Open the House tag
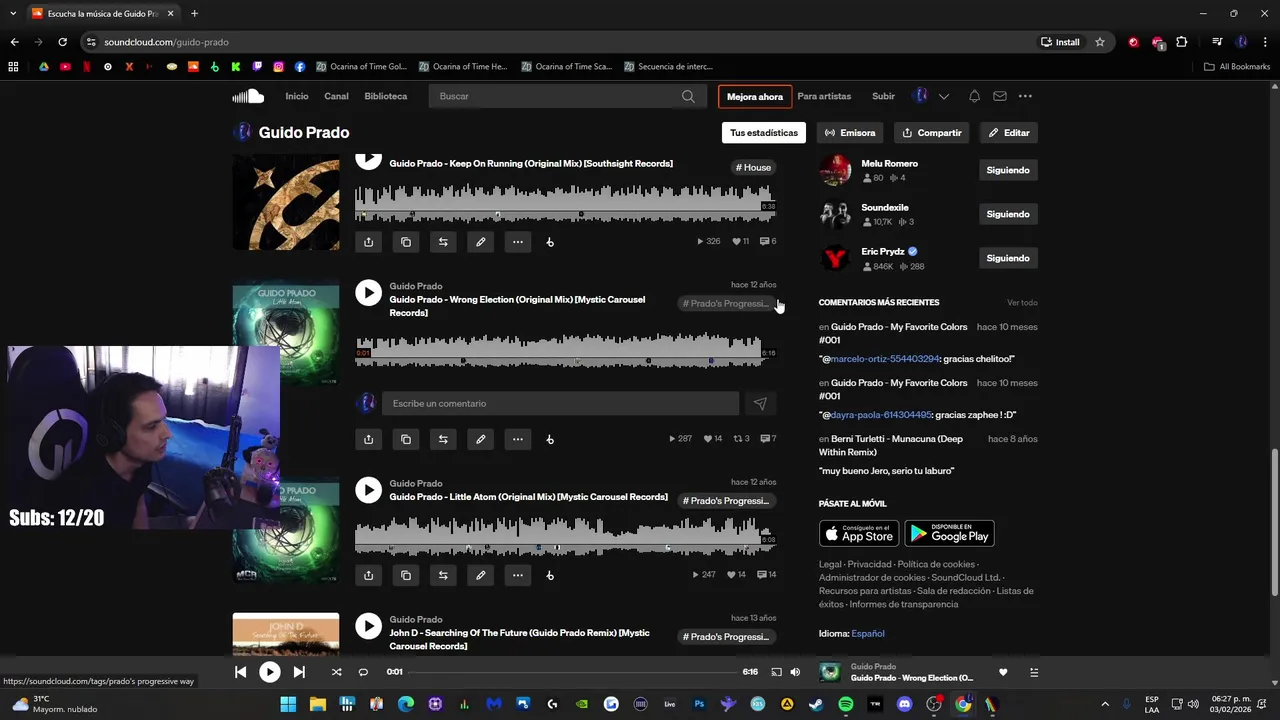The width and height of the screenshot is (1280, 720). [753, 168]
